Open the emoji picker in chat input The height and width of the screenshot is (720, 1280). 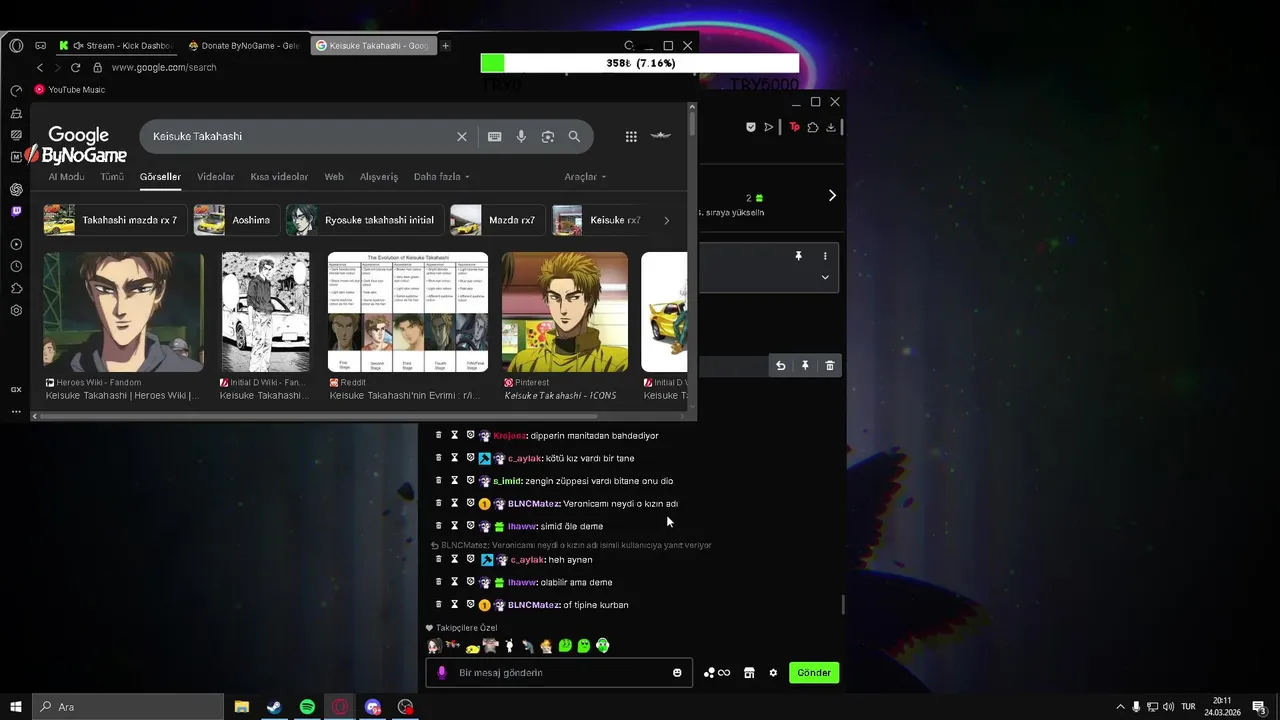click(677, 673)
